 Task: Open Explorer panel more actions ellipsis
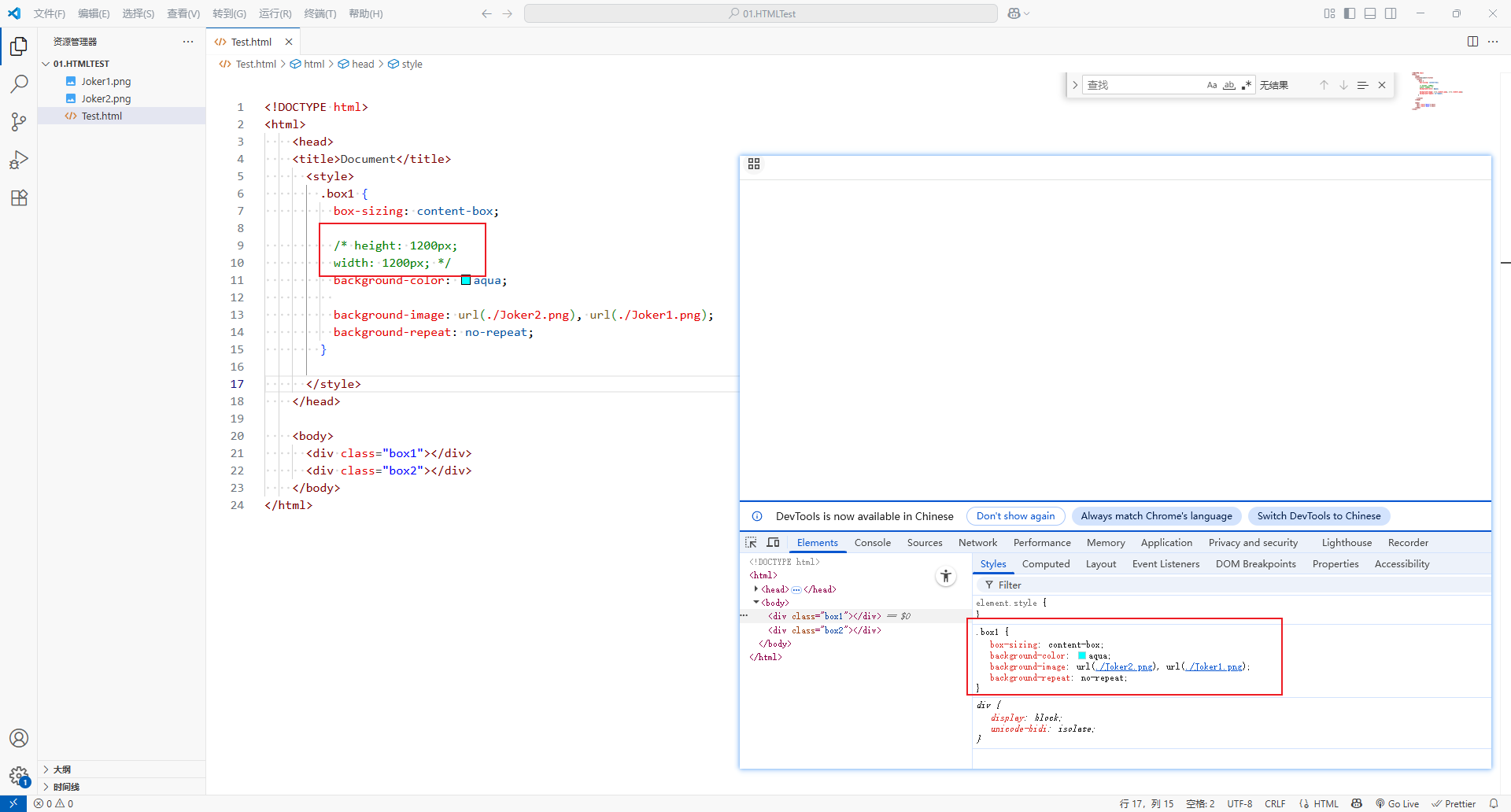coord(188,42)
